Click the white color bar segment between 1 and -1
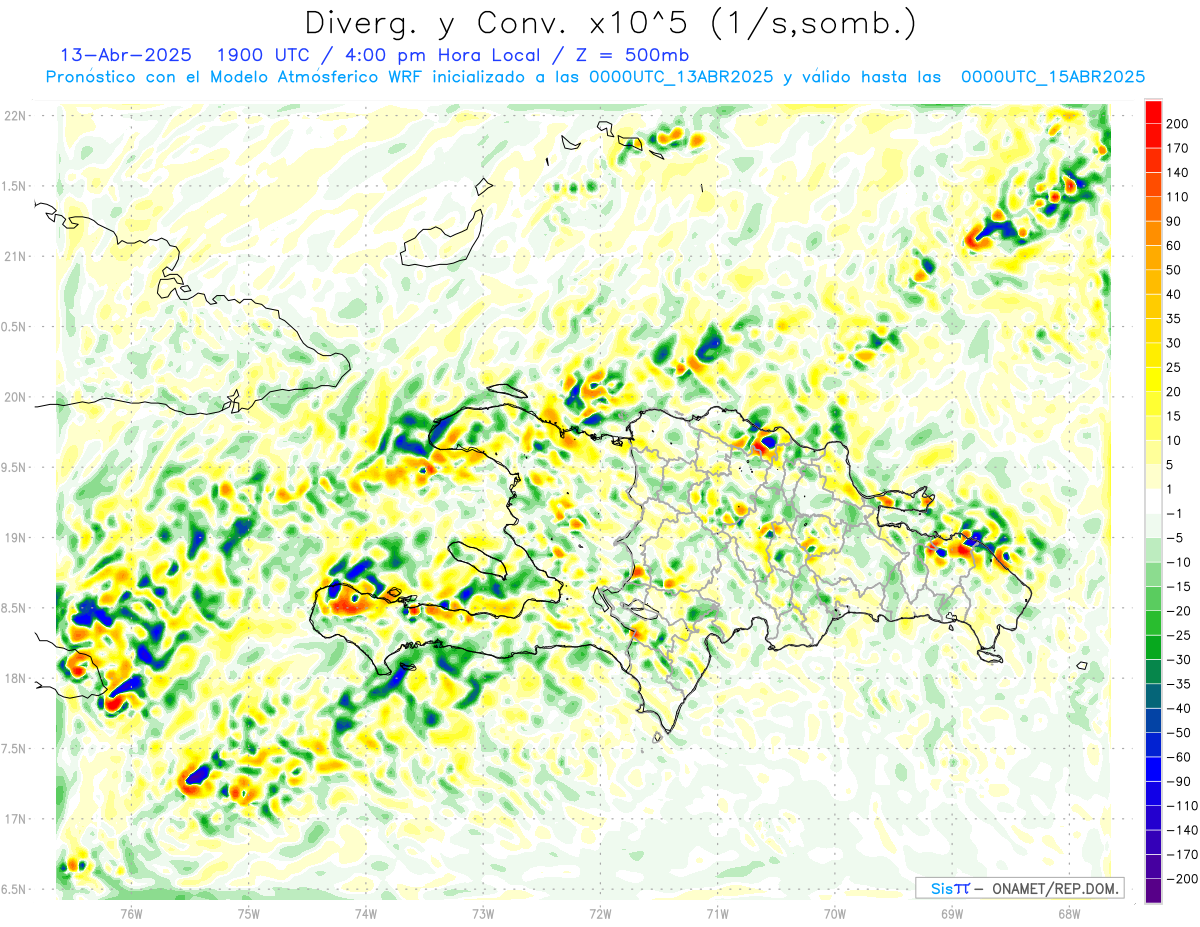The width and height of the screenshot is (1200, 927). pyautogui.click(x=1153, y=501)
